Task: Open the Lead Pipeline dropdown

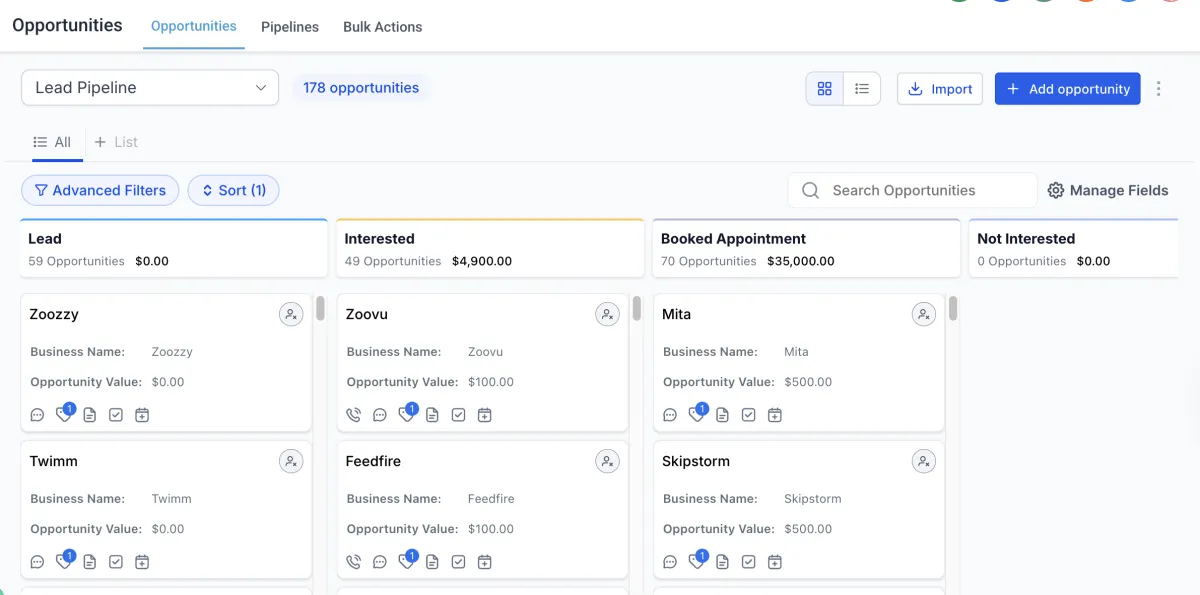Action: (x=150, y=88)
